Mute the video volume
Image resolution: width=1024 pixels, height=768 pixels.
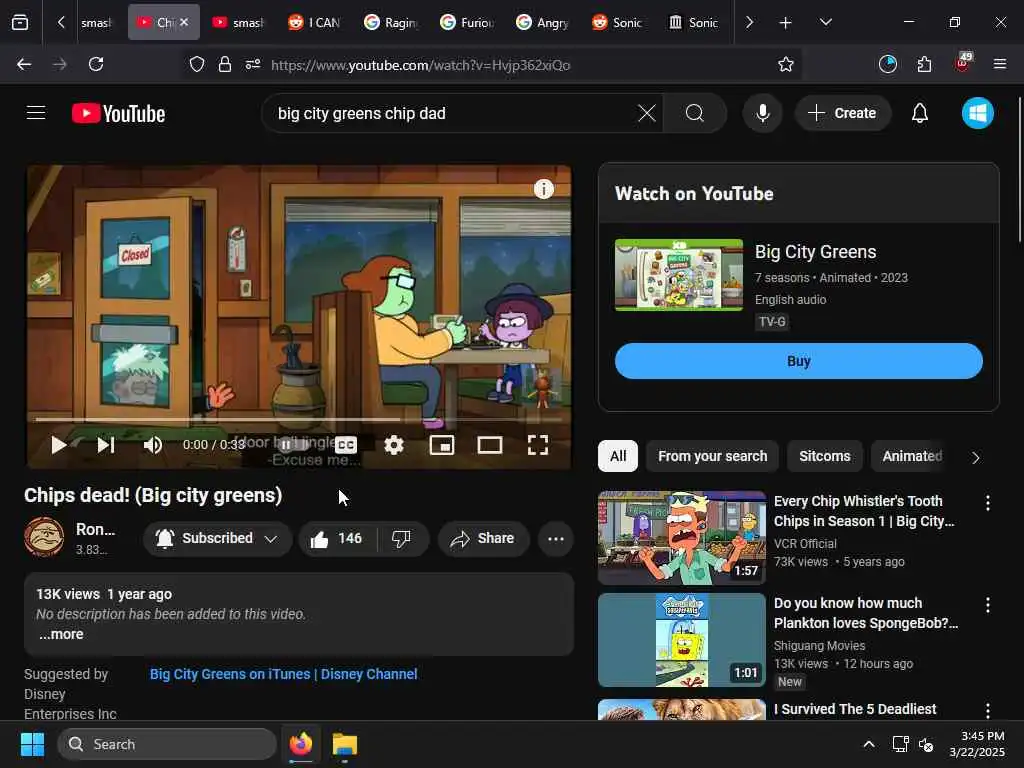click(153, 445)
